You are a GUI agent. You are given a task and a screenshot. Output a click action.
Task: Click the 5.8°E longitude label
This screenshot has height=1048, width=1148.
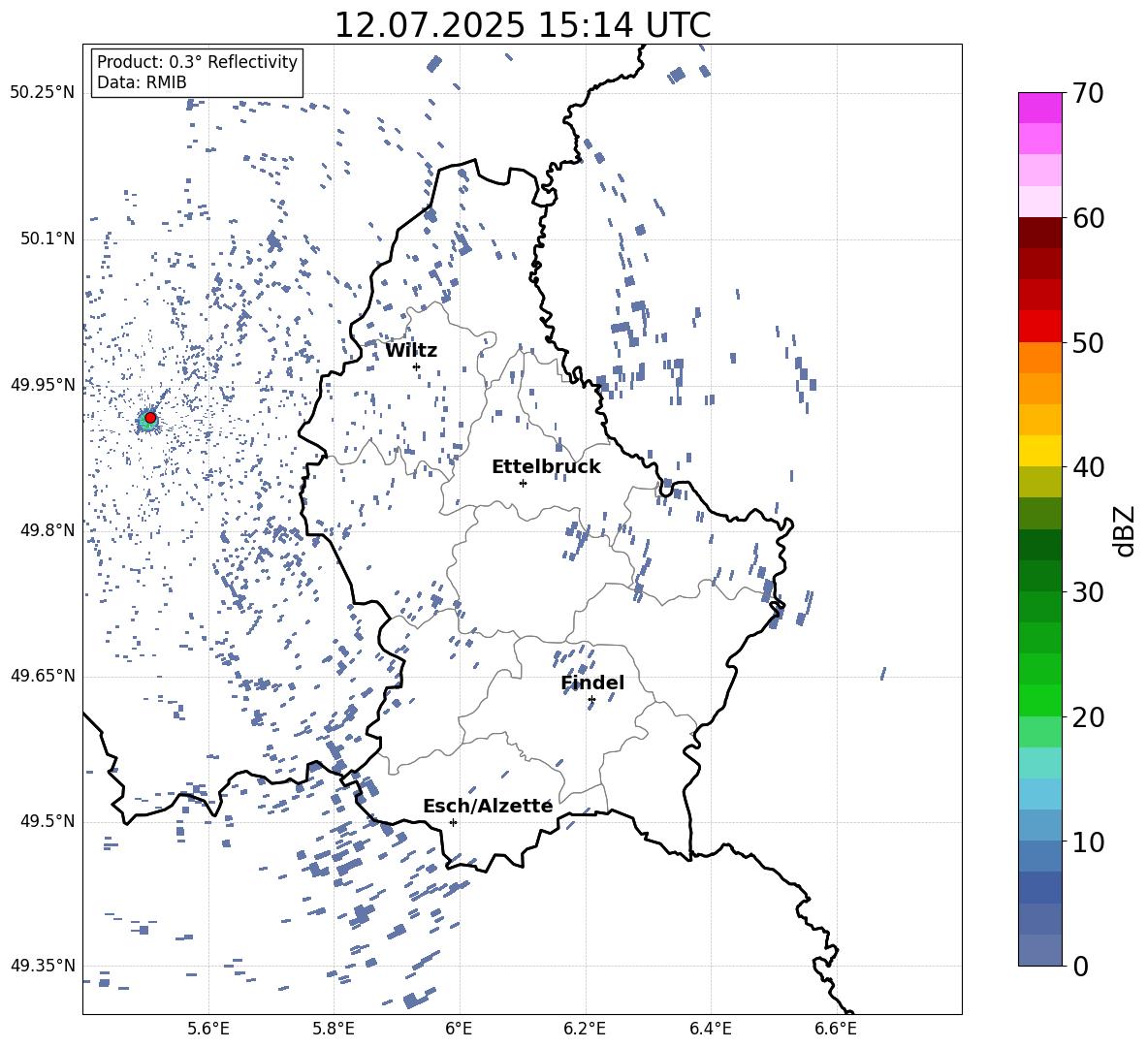334,1029
